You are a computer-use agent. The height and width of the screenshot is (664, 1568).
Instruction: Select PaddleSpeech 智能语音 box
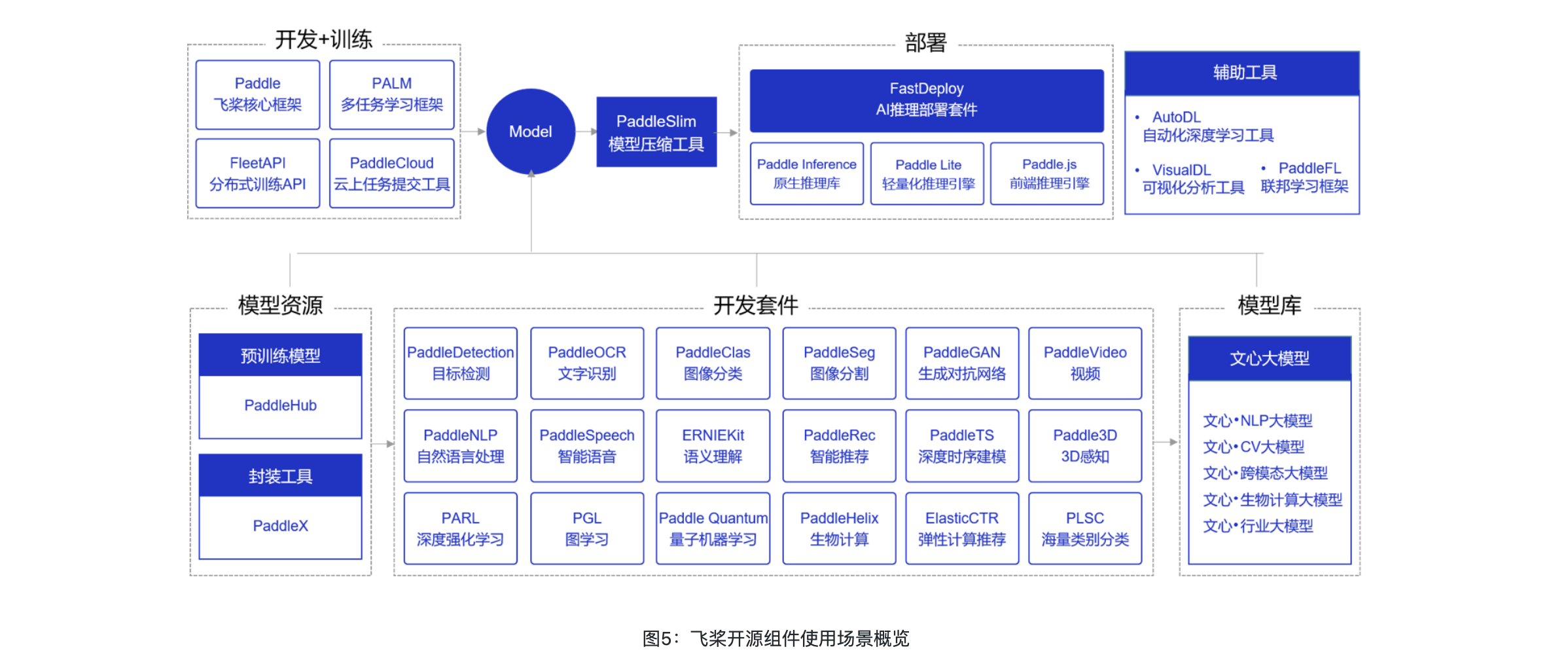pyautogui.click(x=587, y=446)
